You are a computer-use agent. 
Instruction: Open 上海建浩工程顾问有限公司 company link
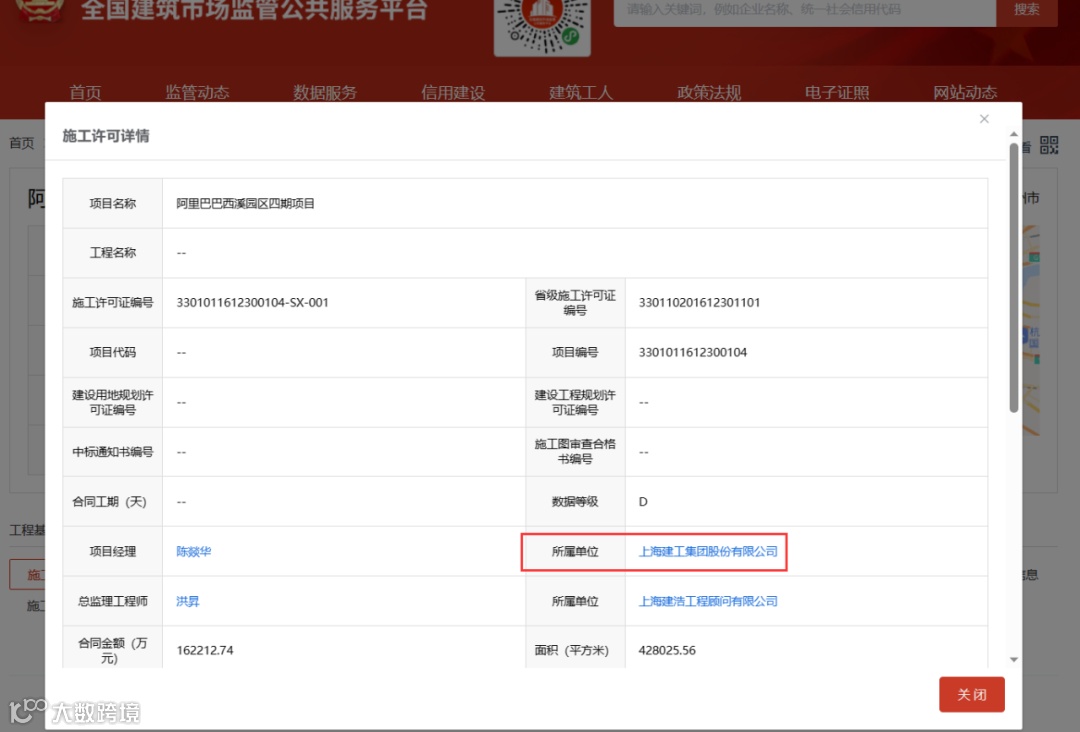point(708,601)
